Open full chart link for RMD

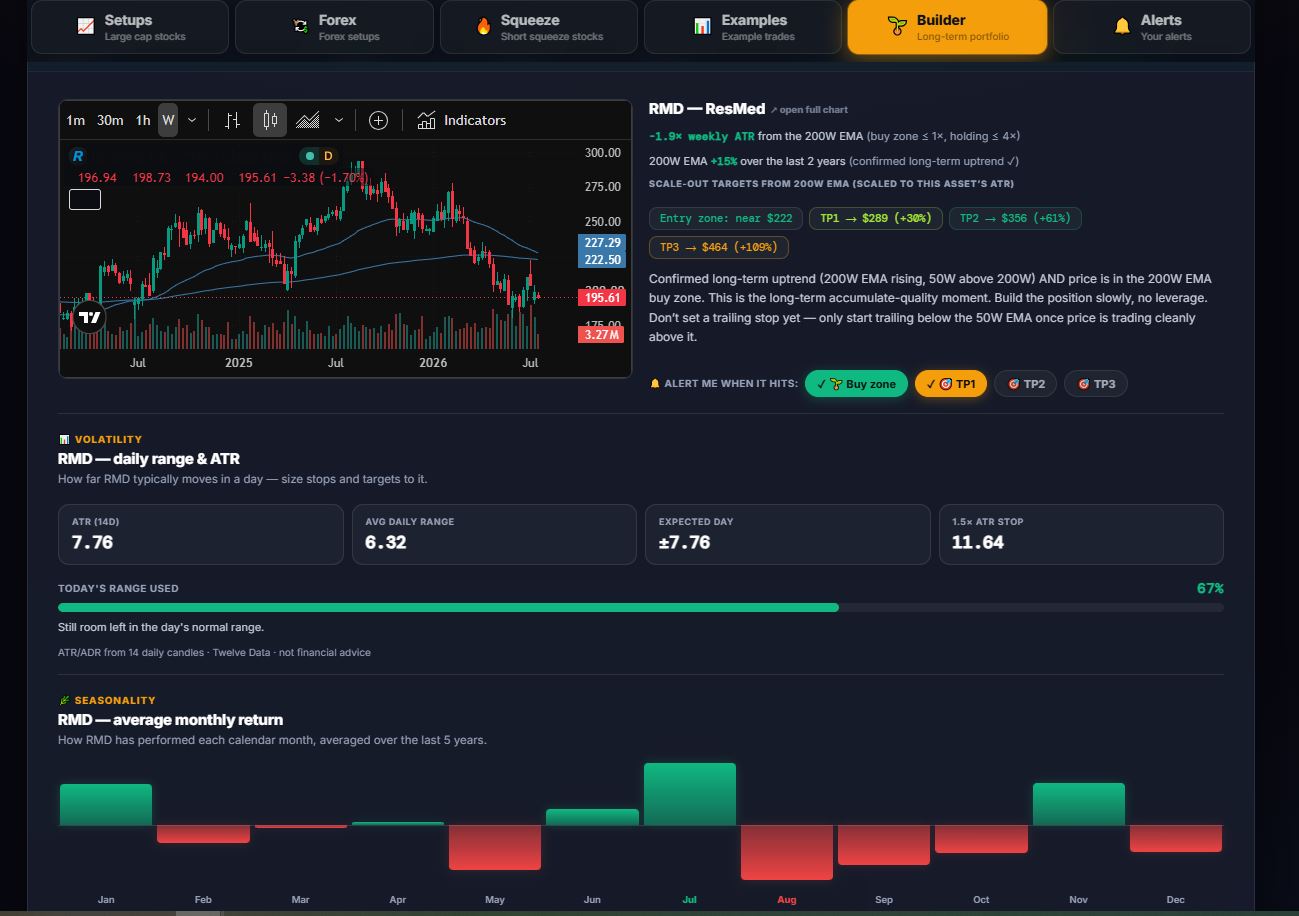(809, 110)
